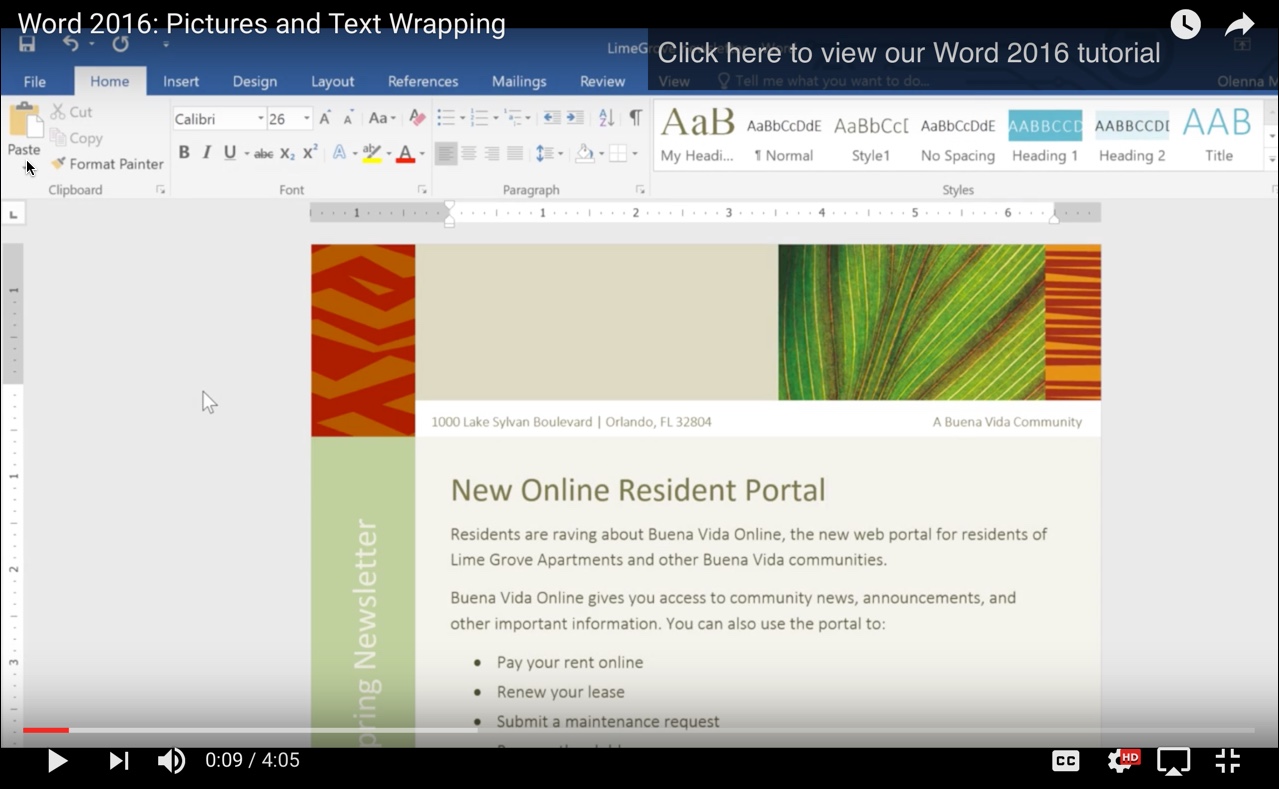The height and width of the screenshot is (789, 1279).
Task: Click the Numbering list icon
Action: (x=480, y=118)
